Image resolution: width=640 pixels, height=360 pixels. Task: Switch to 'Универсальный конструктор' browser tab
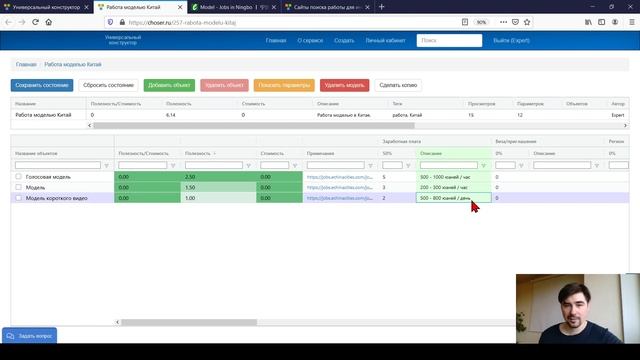coord(46,7)
